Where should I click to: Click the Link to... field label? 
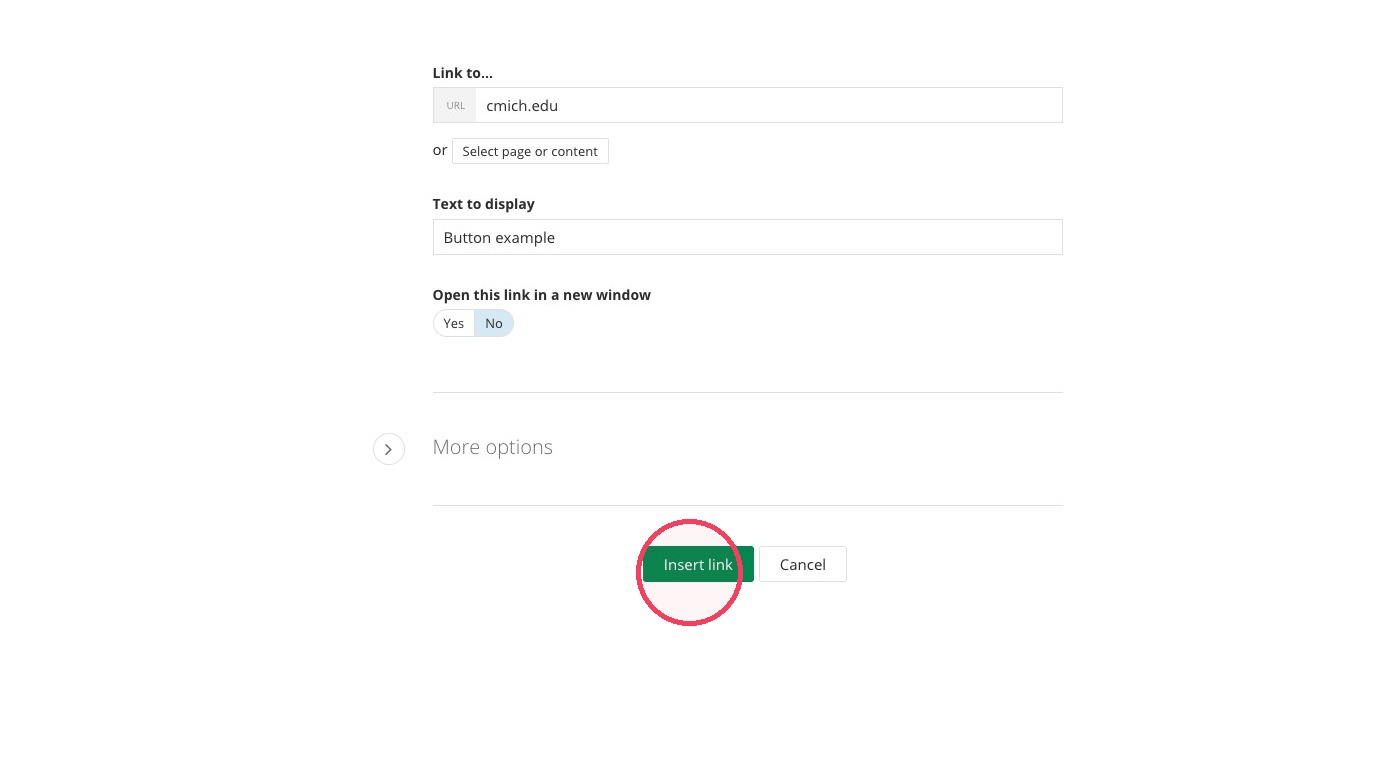pyautogui.click(x=463, y=73)
